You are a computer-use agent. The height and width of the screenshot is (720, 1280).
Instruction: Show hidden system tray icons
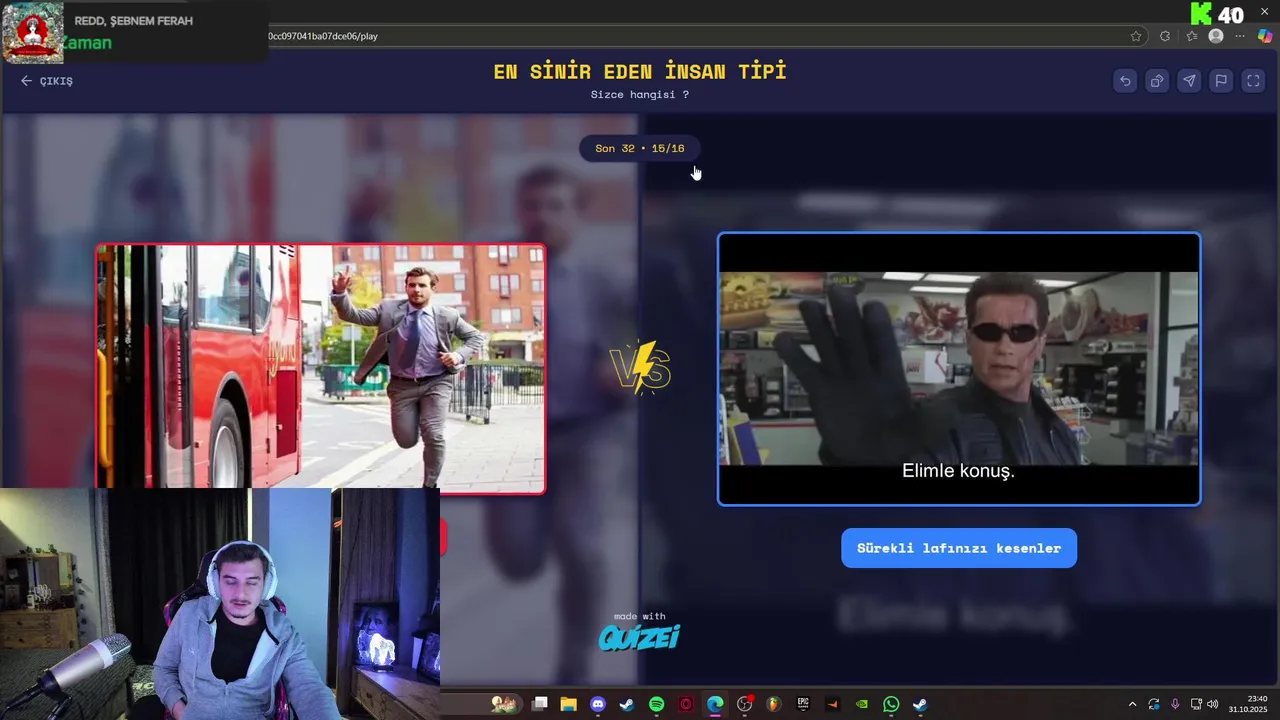click(x=1132, y=704)
